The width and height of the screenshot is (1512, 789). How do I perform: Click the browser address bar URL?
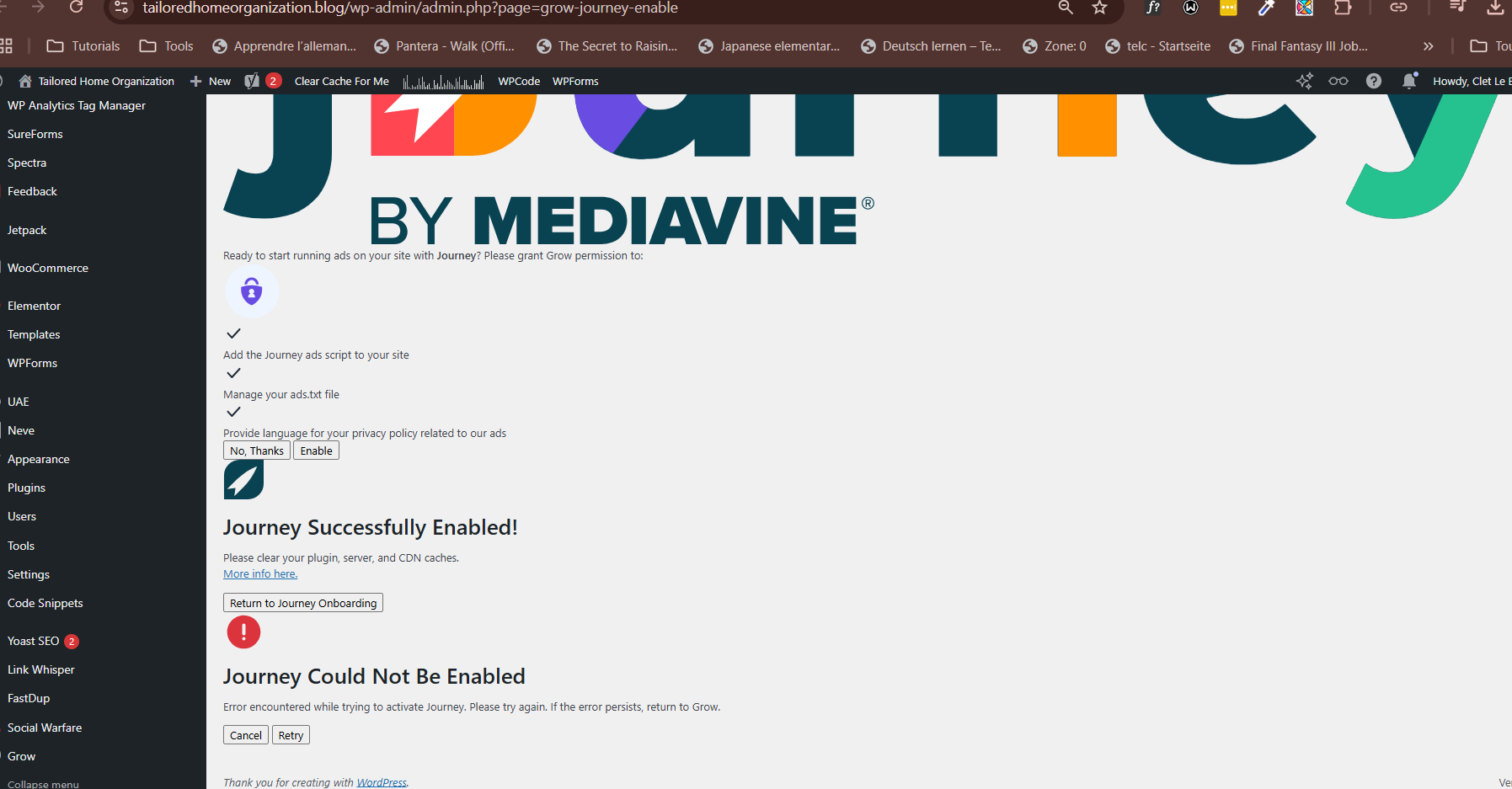[x=410, y=8]
